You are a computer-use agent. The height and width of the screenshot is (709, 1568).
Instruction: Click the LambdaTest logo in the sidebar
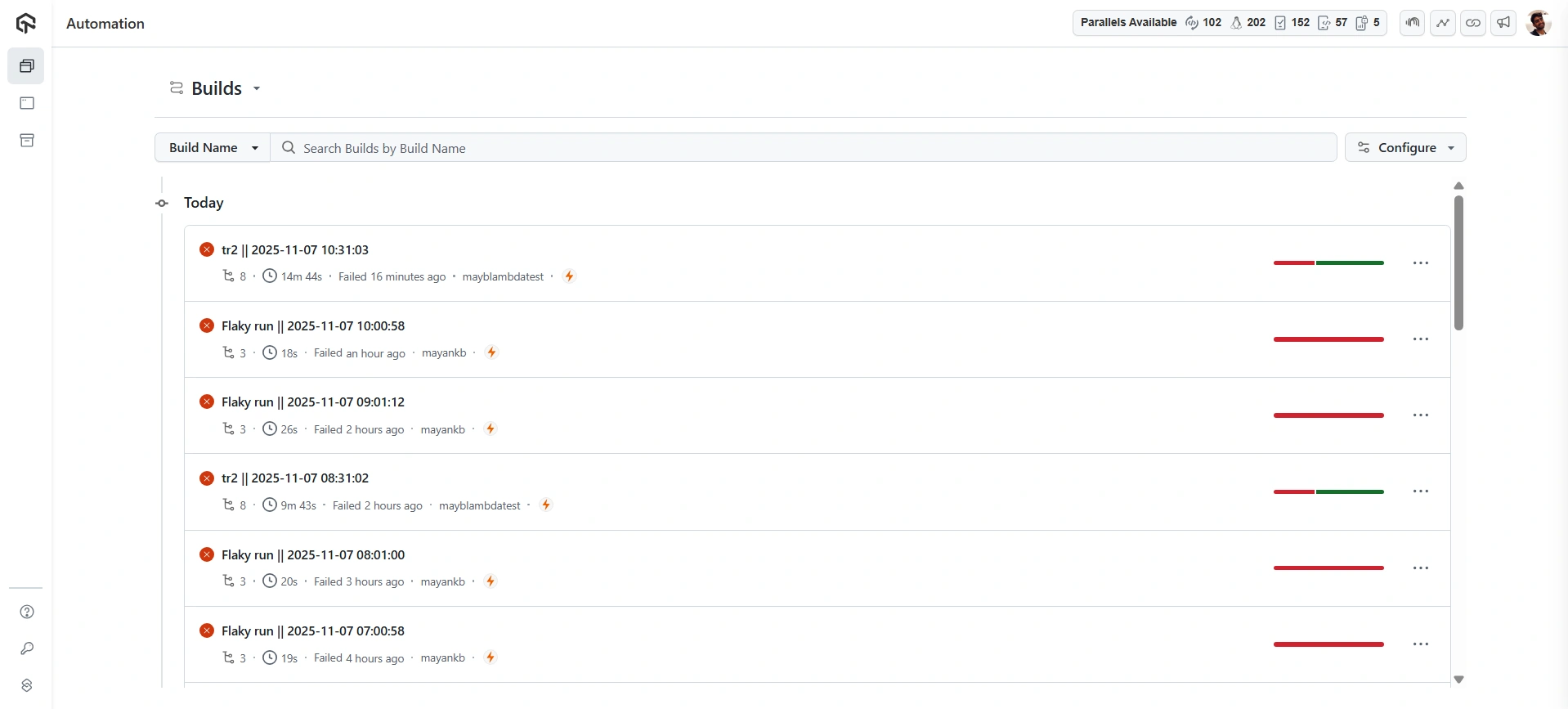(x=26, y=24)
